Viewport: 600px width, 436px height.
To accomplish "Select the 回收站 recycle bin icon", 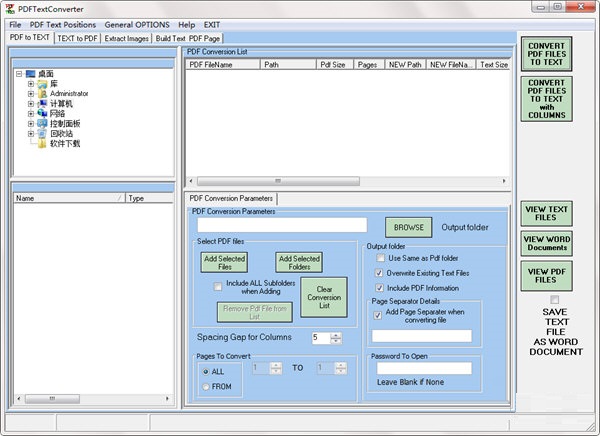I will pyautogui.click(x=42, y=134).
